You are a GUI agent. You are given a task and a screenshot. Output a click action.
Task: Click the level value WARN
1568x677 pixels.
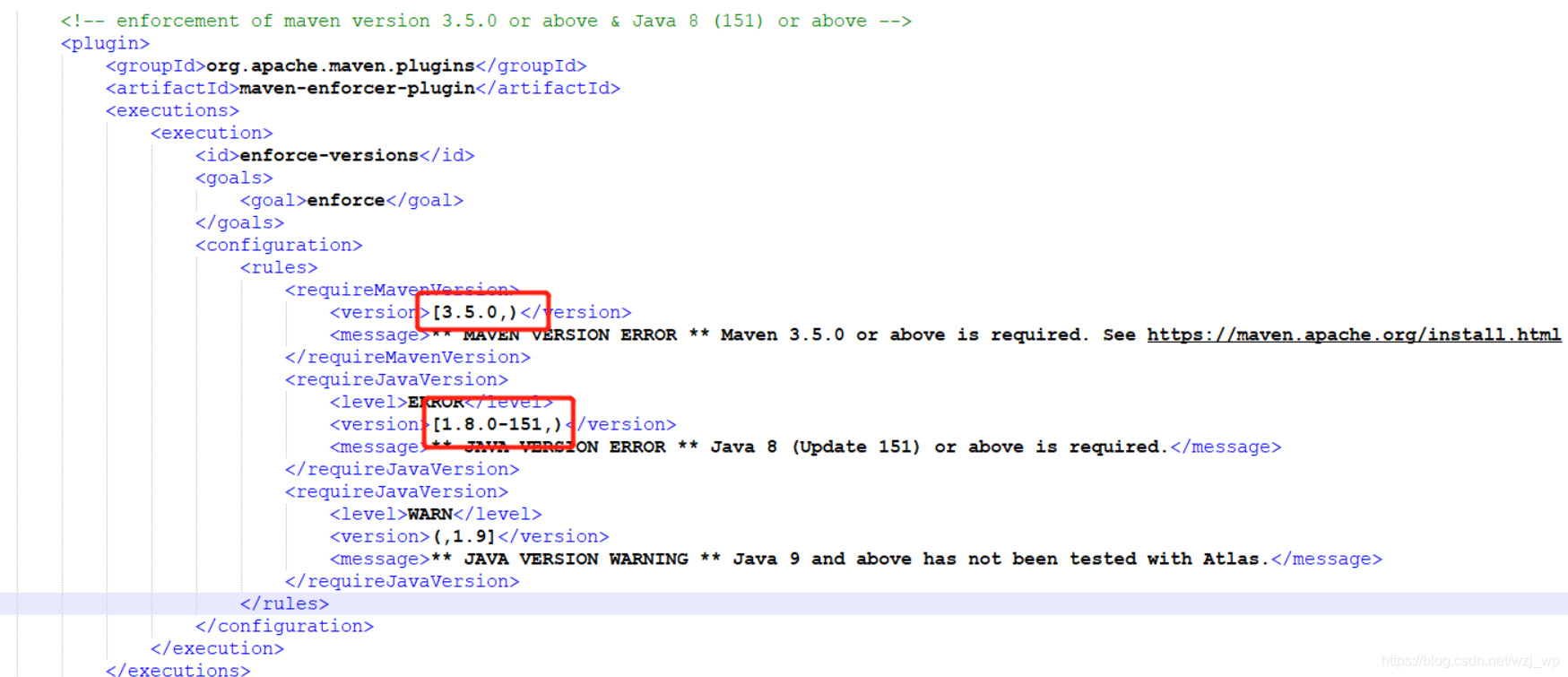pos(430,514)
